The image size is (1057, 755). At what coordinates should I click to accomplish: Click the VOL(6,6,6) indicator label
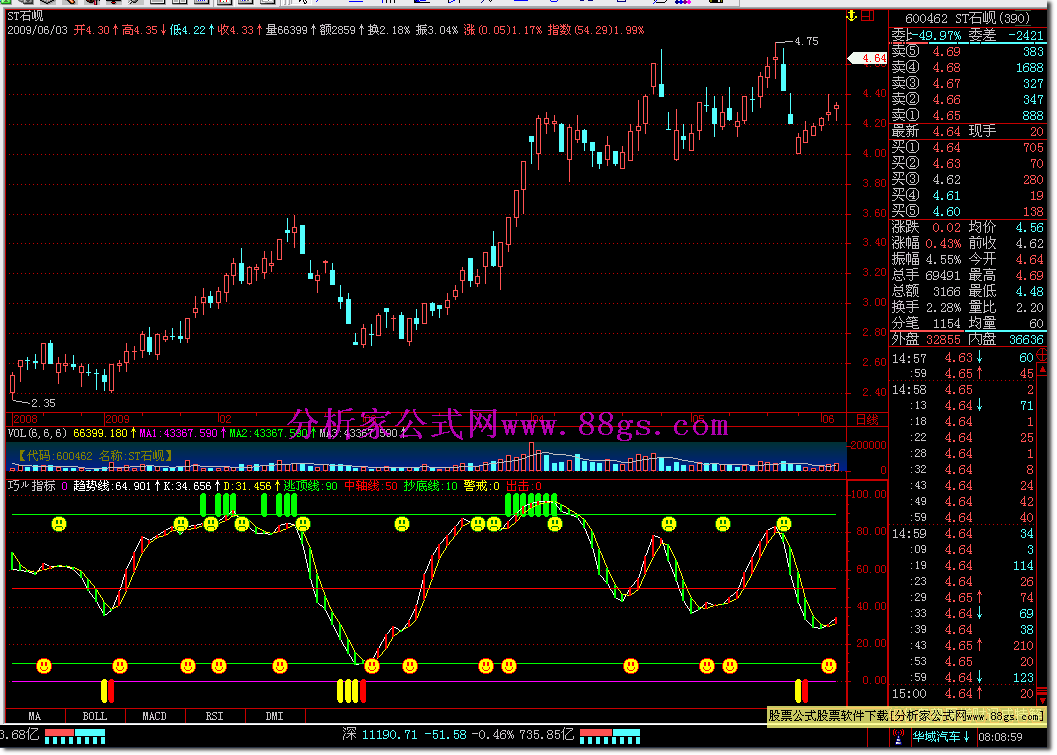point(37,433)
